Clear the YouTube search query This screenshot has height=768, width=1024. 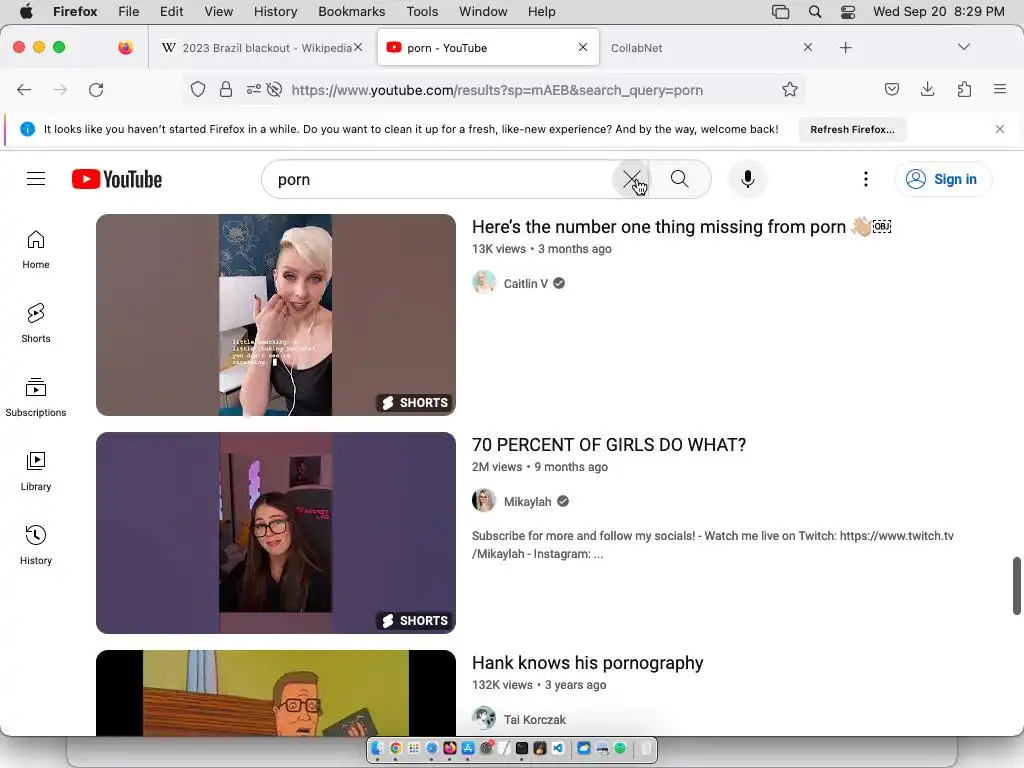[631, 179]
